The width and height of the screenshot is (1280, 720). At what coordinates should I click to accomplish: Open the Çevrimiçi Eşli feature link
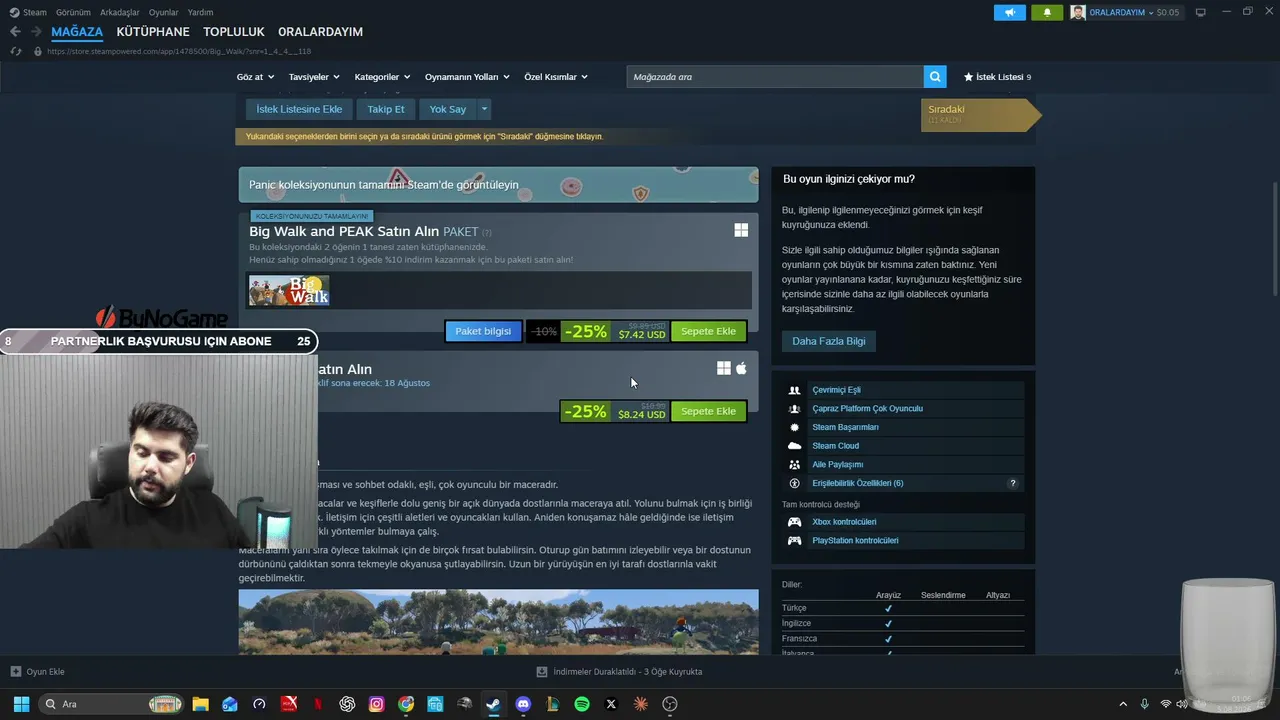click(x=836, y=390)
